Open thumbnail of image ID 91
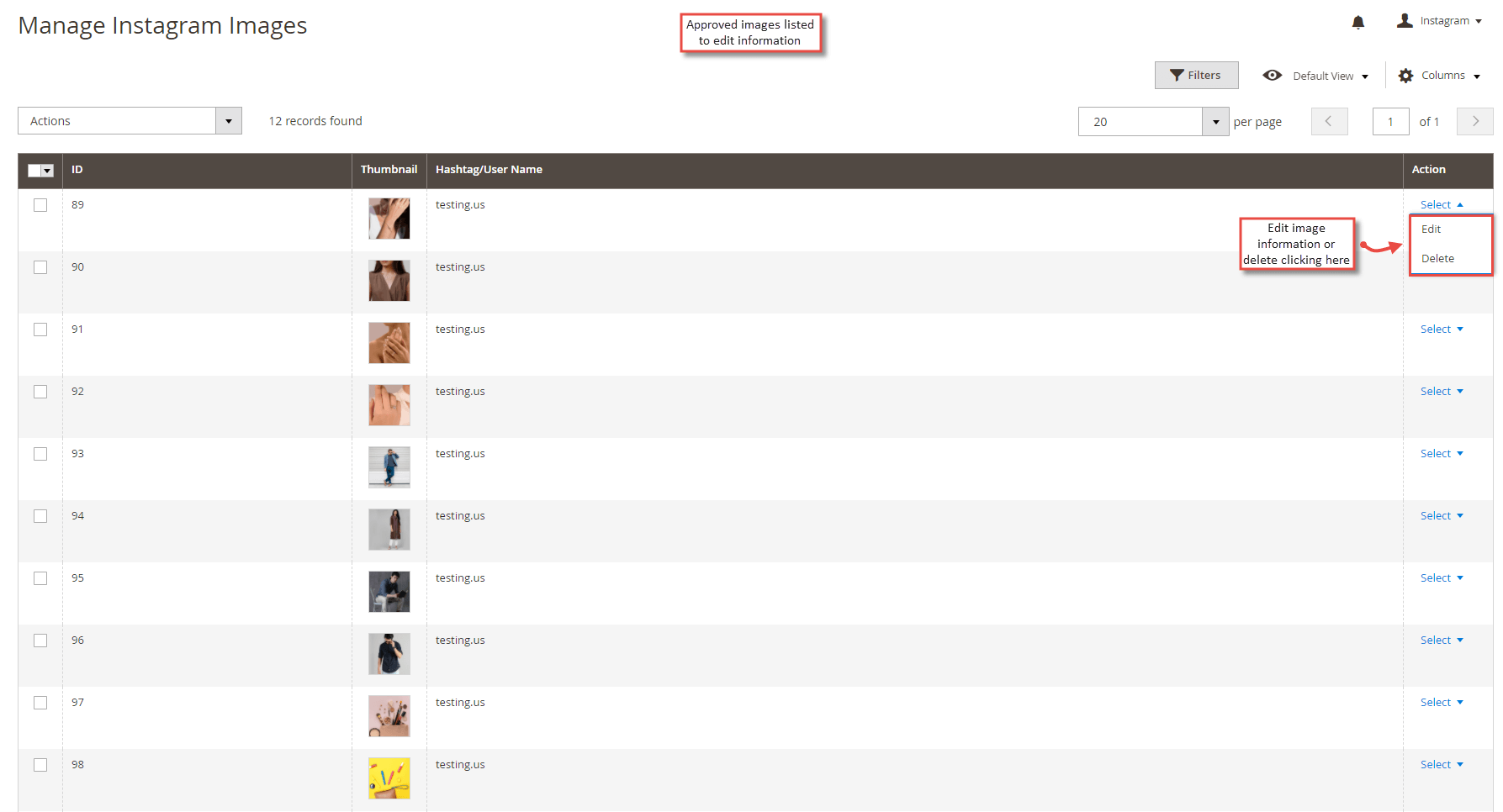This screenshot has width=1503, height=812. (x=389, y=343)
